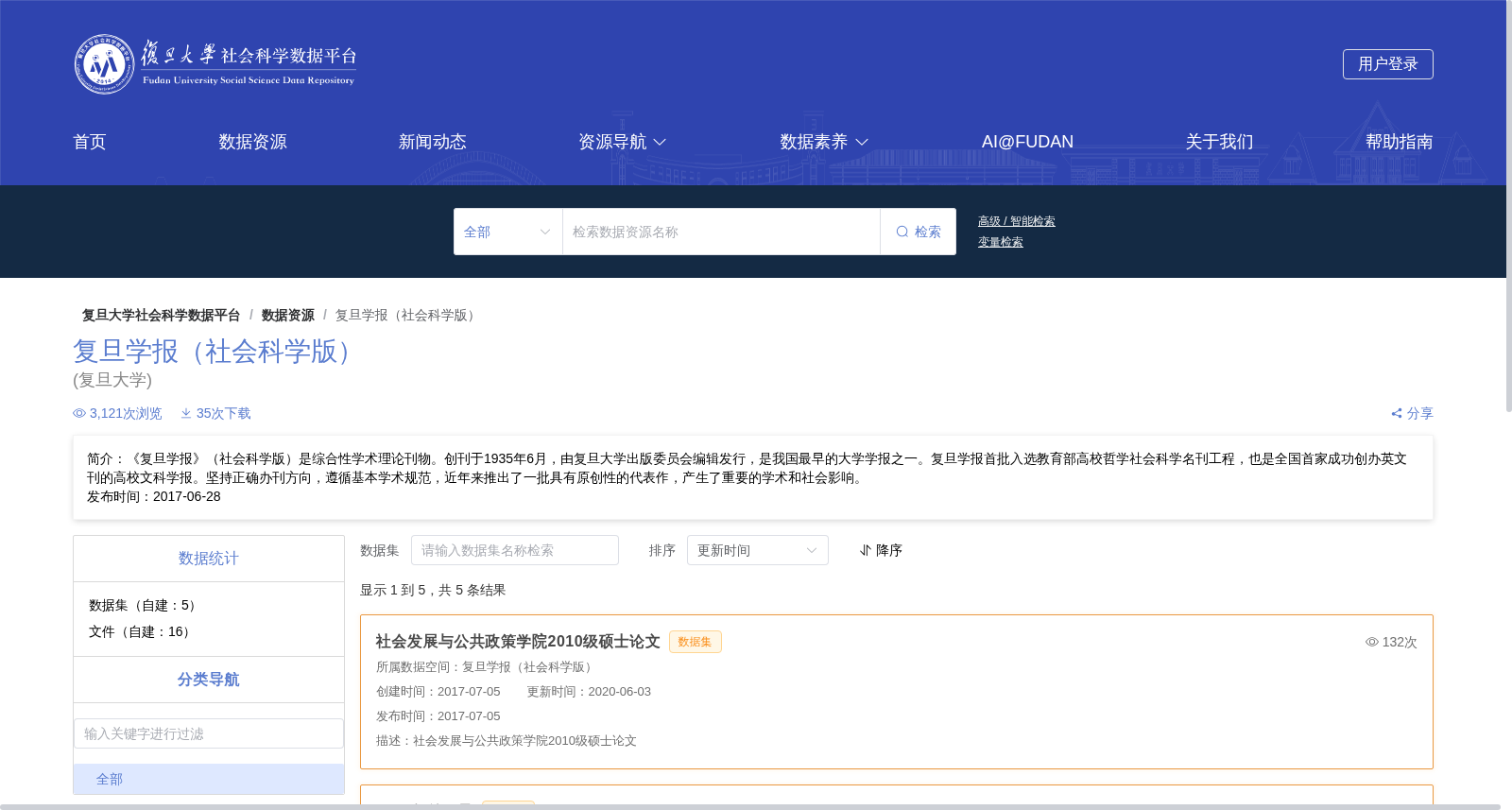Expand the 资源导航 menu chevron
The width and height of the screenshot is (1512, 810).
pyautogui.click(x=660, y=142)
